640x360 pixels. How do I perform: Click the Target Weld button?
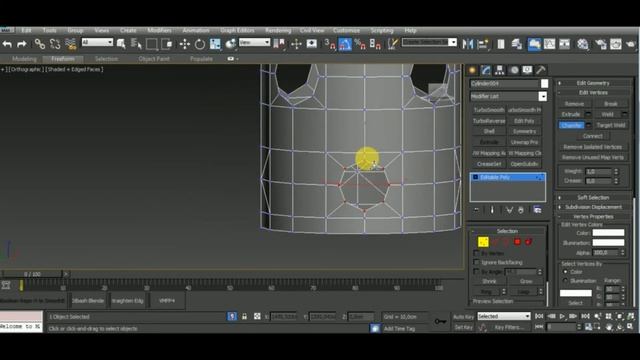(x=611, y=125)
